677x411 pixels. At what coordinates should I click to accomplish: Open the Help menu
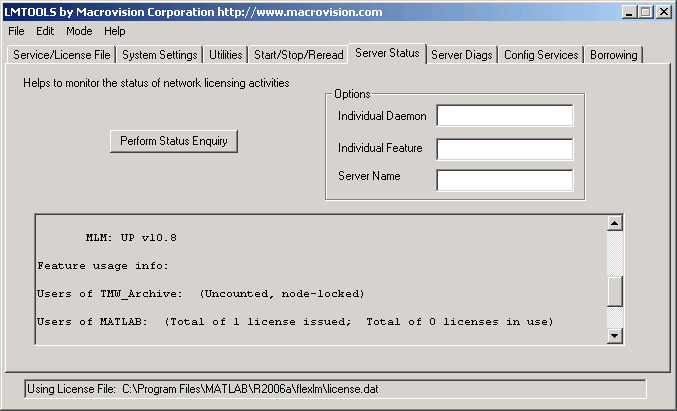(x=114, y=31)
